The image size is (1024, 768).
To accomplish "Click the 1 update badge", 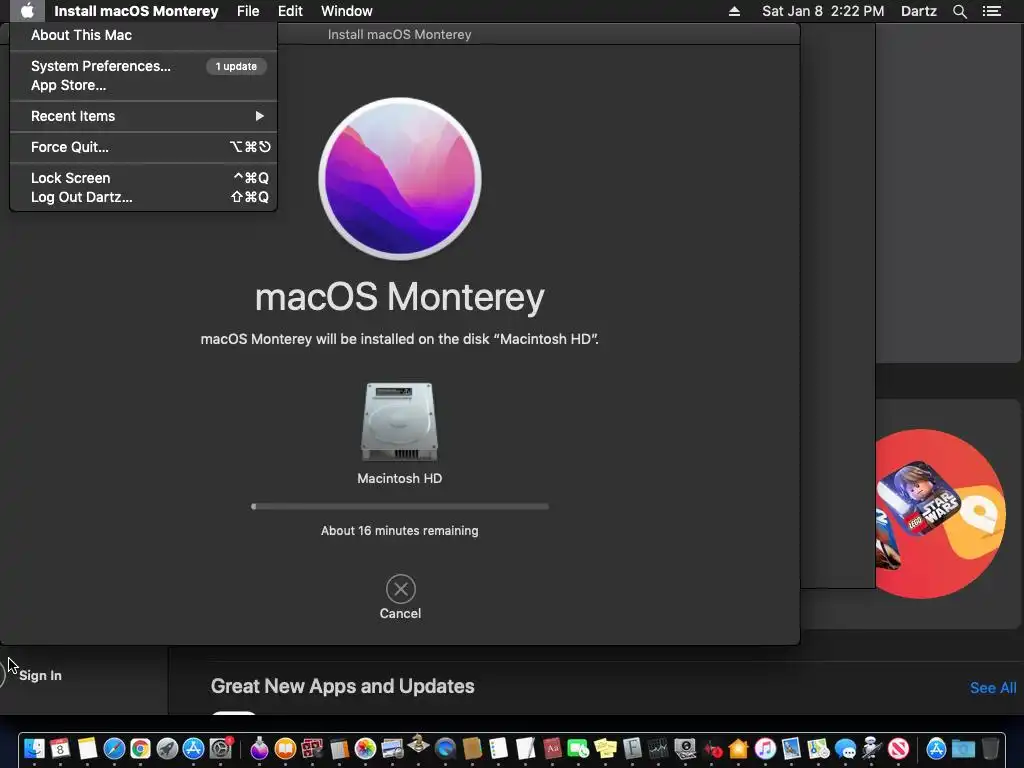I will pos(236,66).
